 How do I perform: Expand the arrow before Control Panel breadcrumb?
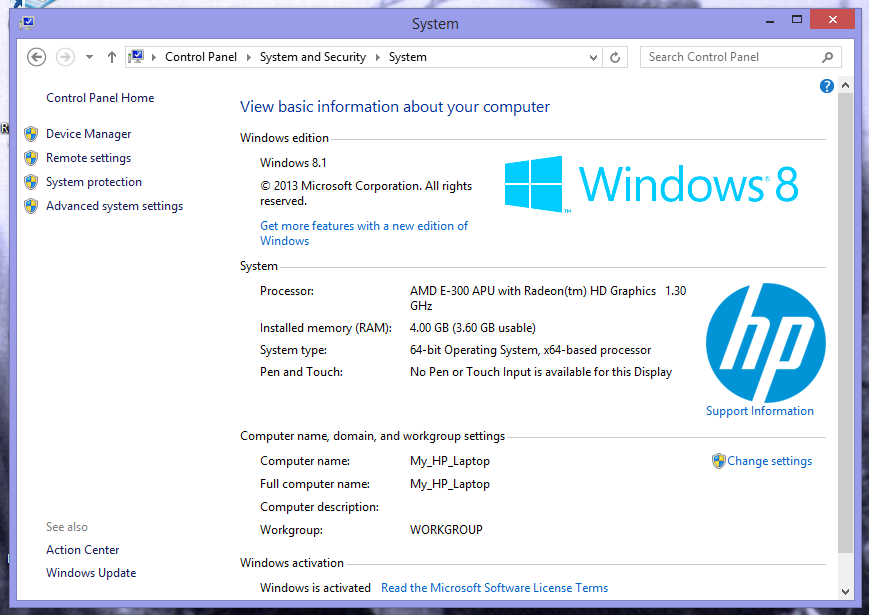click(154, 57)
